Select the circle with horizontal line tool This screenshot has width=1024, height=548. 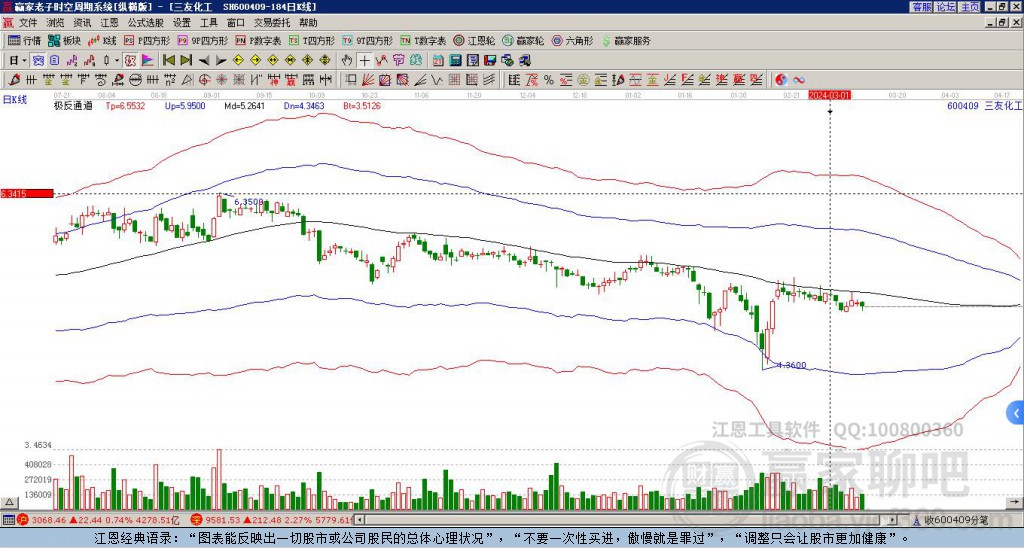tap(135, 80)
